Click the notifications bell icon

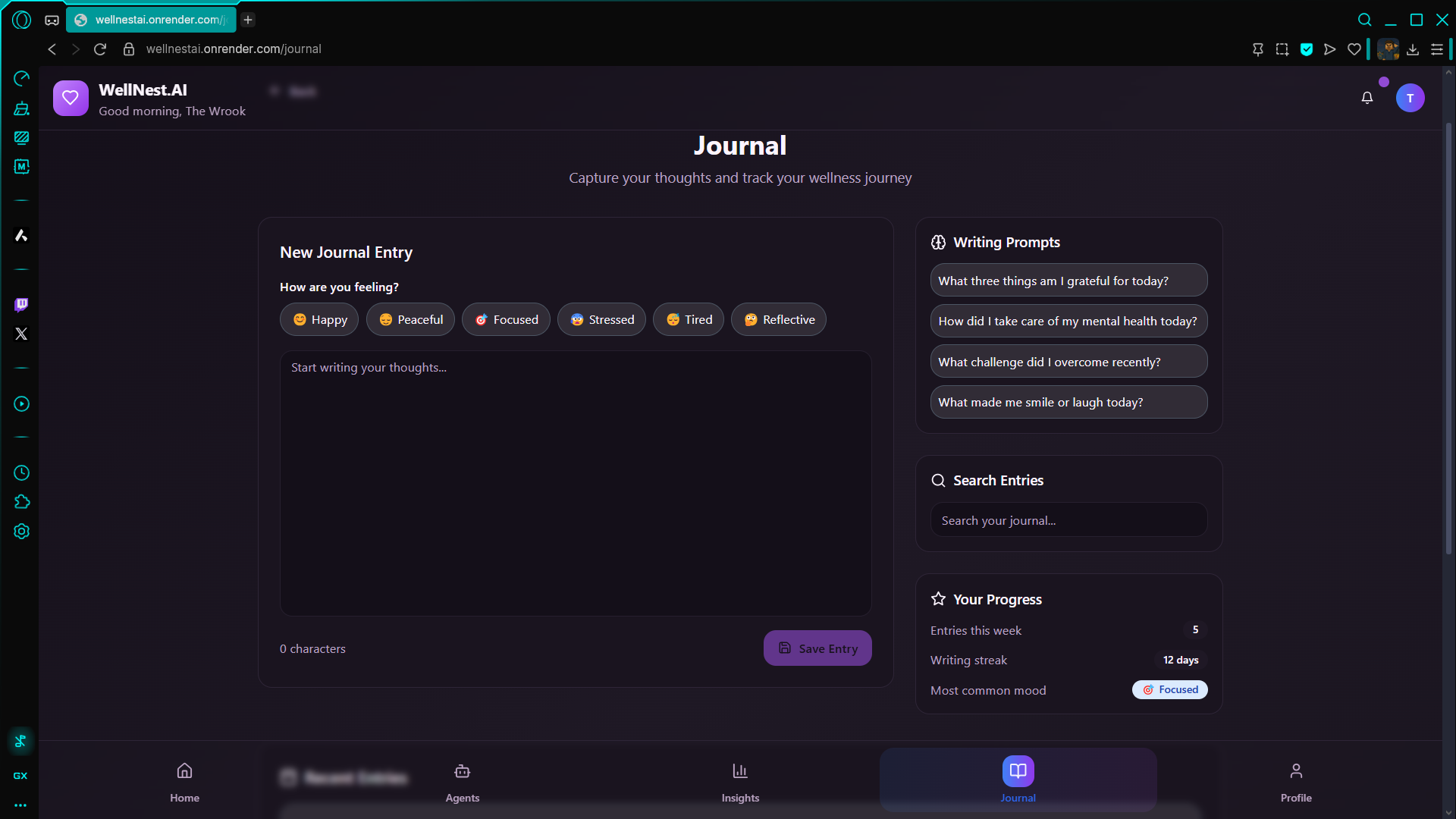pos(1367,98)
